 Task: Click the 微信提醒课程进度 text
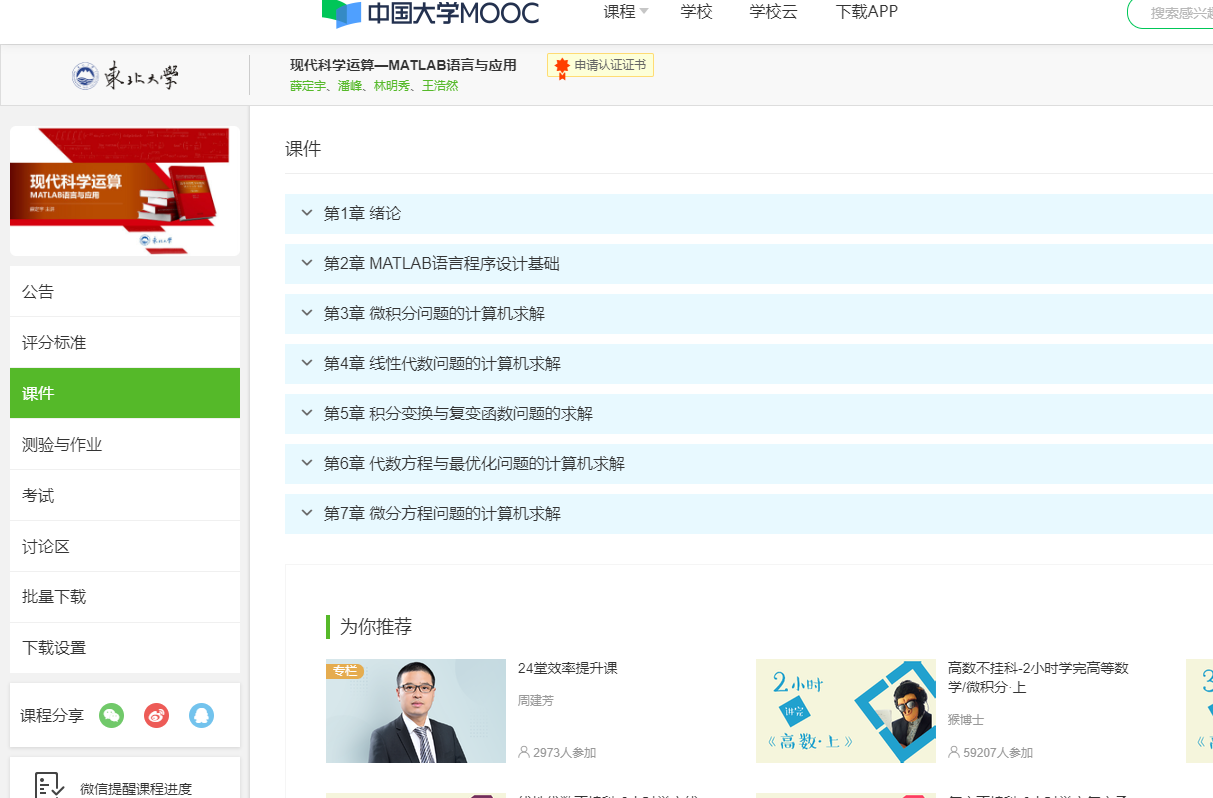click(136, 788)
